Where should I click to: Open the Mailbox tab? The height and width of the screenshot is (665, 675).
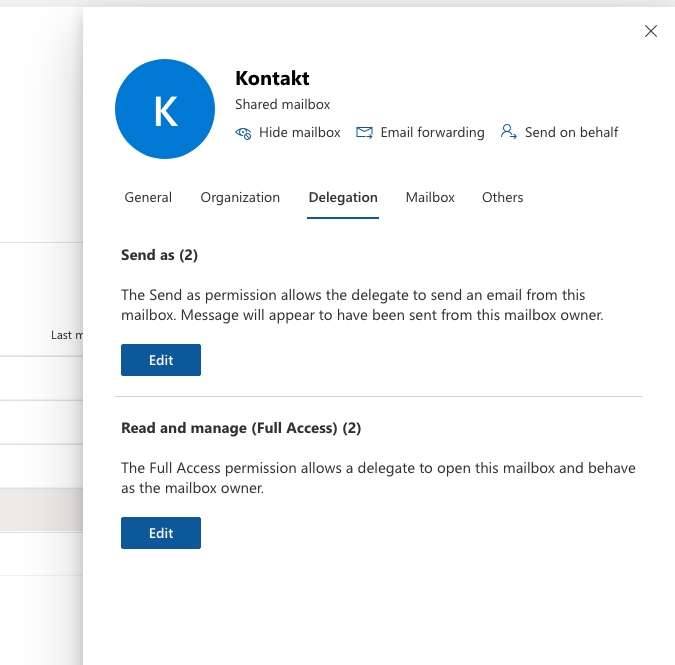click(430, 197)
